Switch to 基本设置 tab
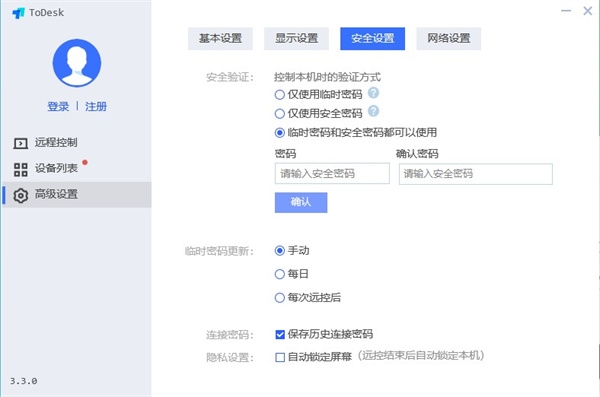The height and width of the screenshot is (397, 600). (x=220, y=38)
